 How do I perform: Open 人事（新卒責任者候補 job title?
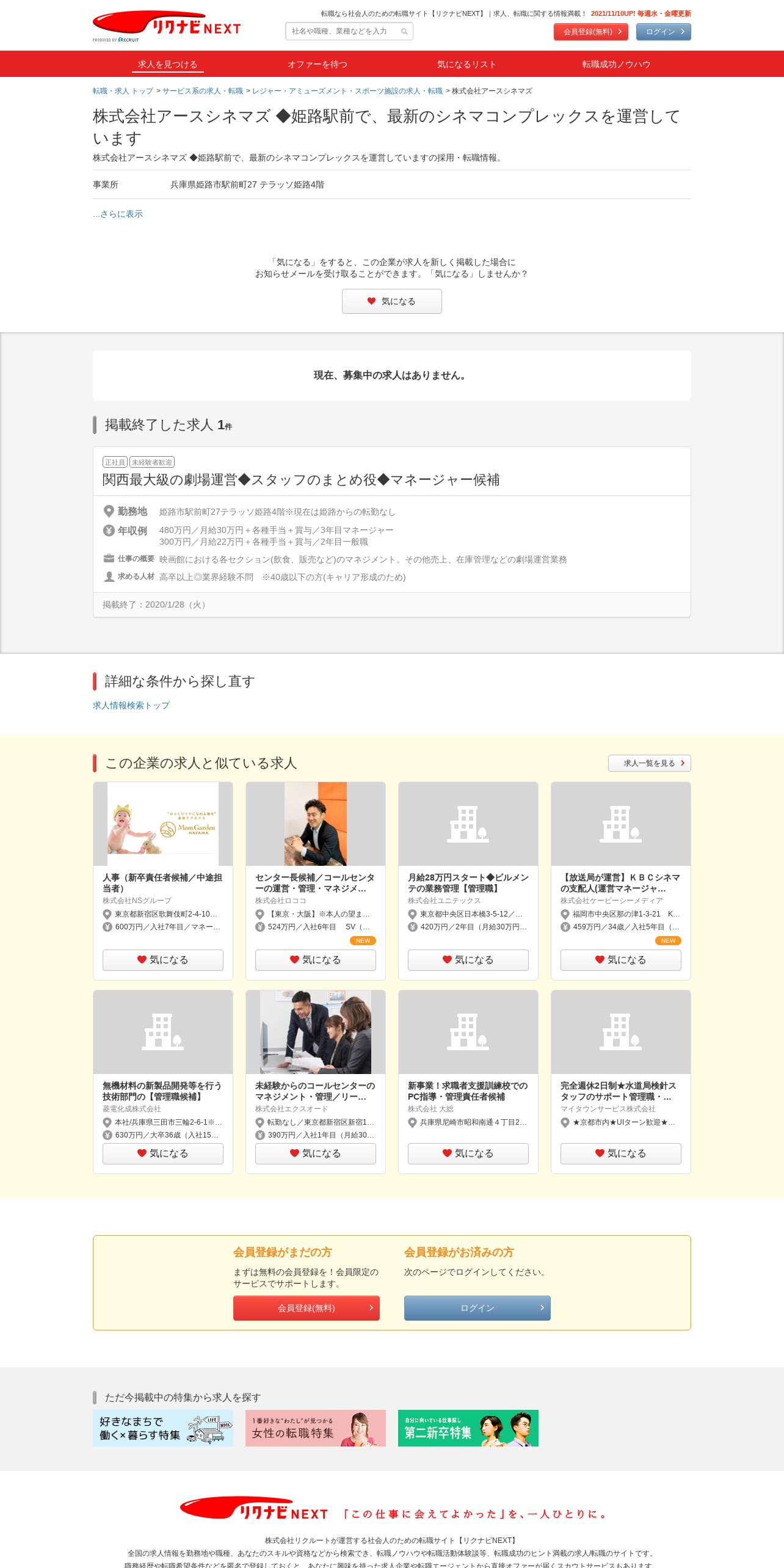[x=162, y=883]
